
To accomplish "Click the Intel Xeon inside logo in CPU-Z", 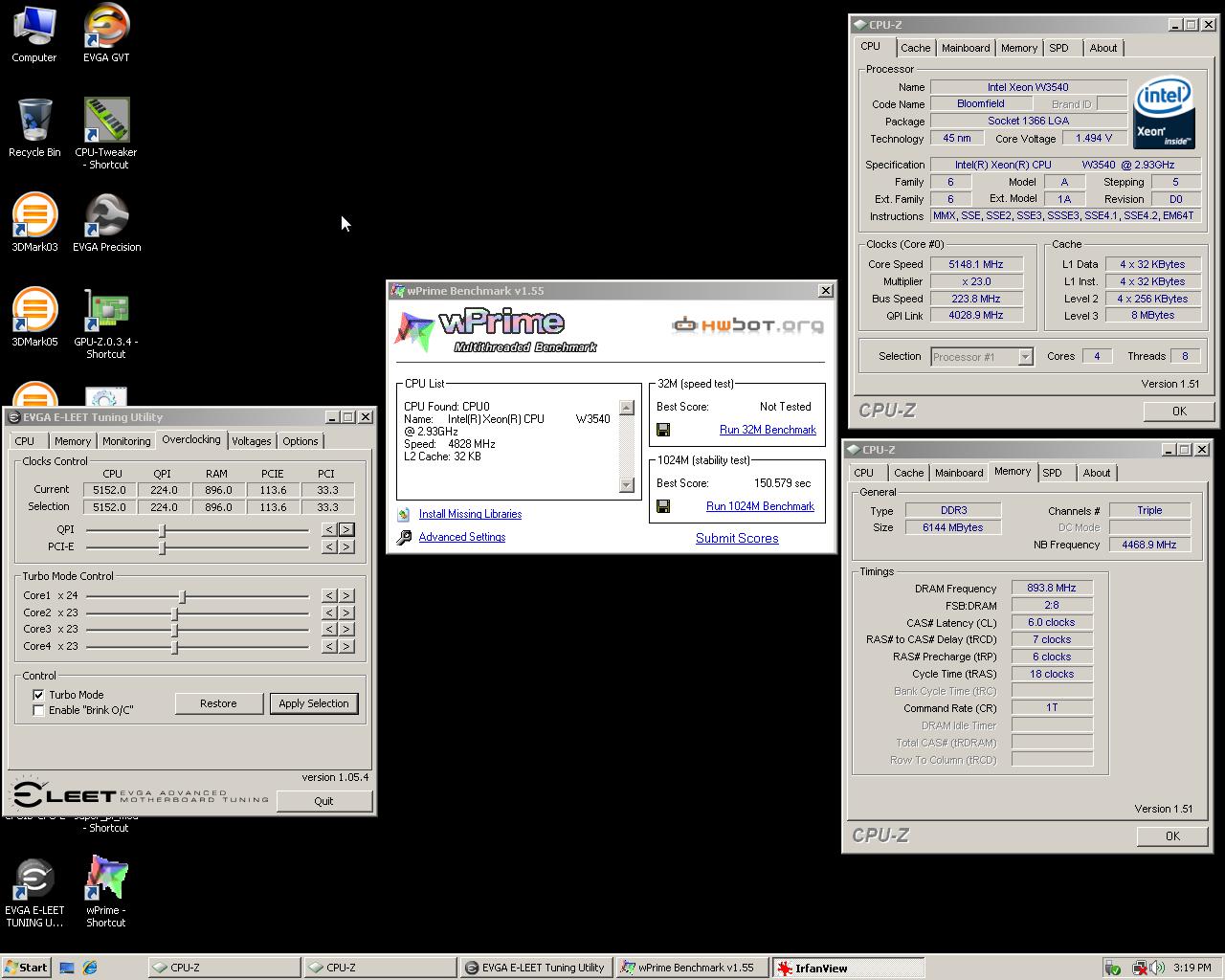I will point(1163,115).
